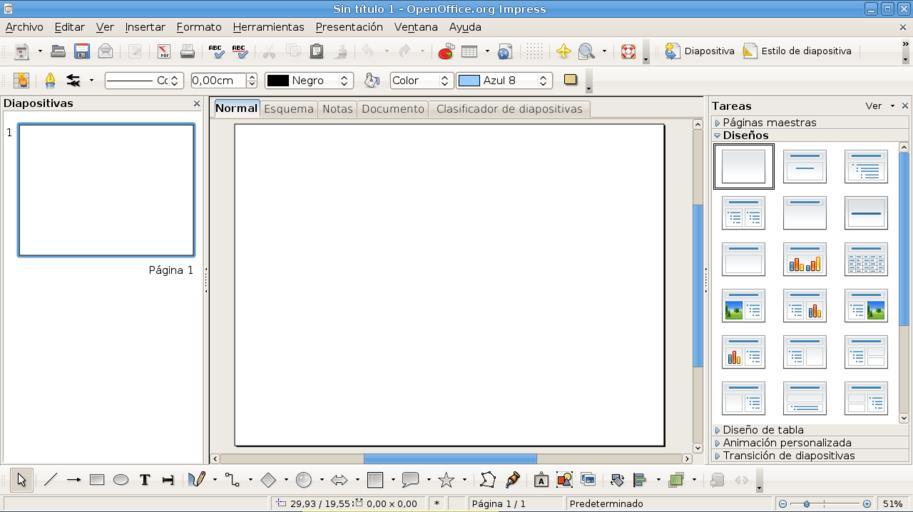This screenshot has width=913, height=512.
Task: Open the Herramientas menu
Action: point(268,27)
